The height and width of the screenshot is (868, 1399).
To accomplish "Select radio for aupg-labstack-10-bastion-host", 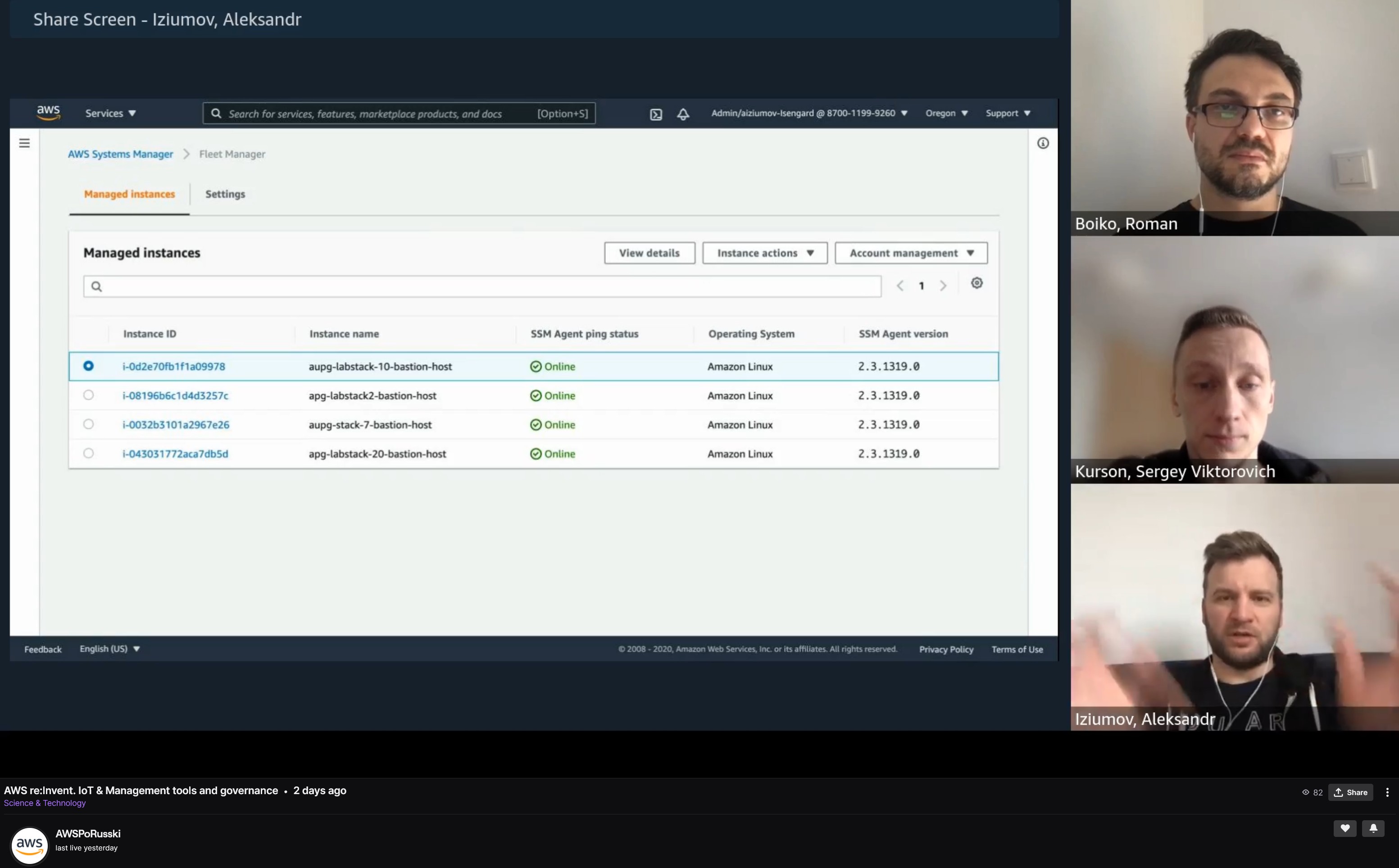I will pos(88,366).
